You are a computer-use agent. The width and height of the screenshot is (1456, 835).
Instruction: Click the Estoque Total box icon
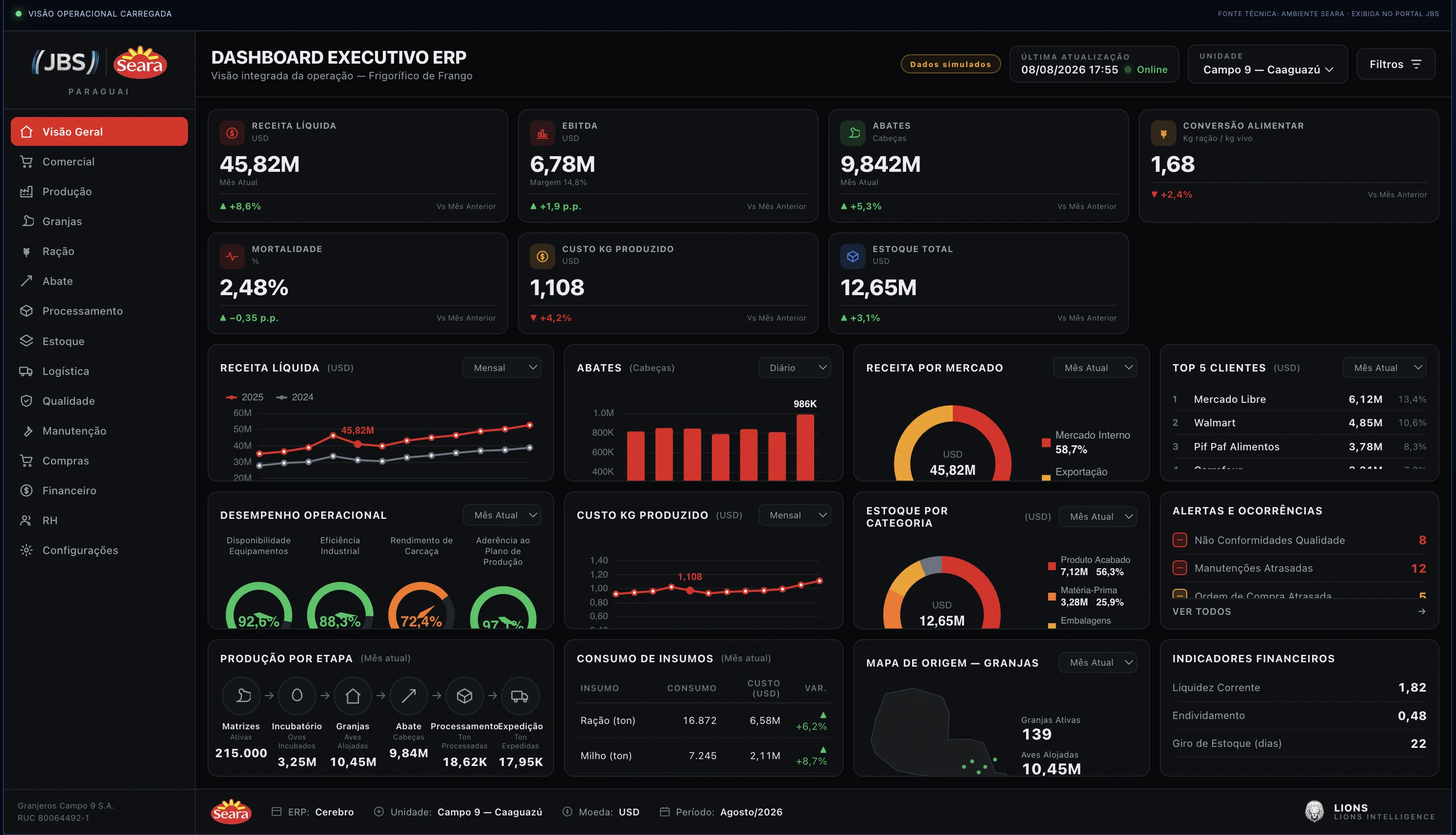point(853,256)
